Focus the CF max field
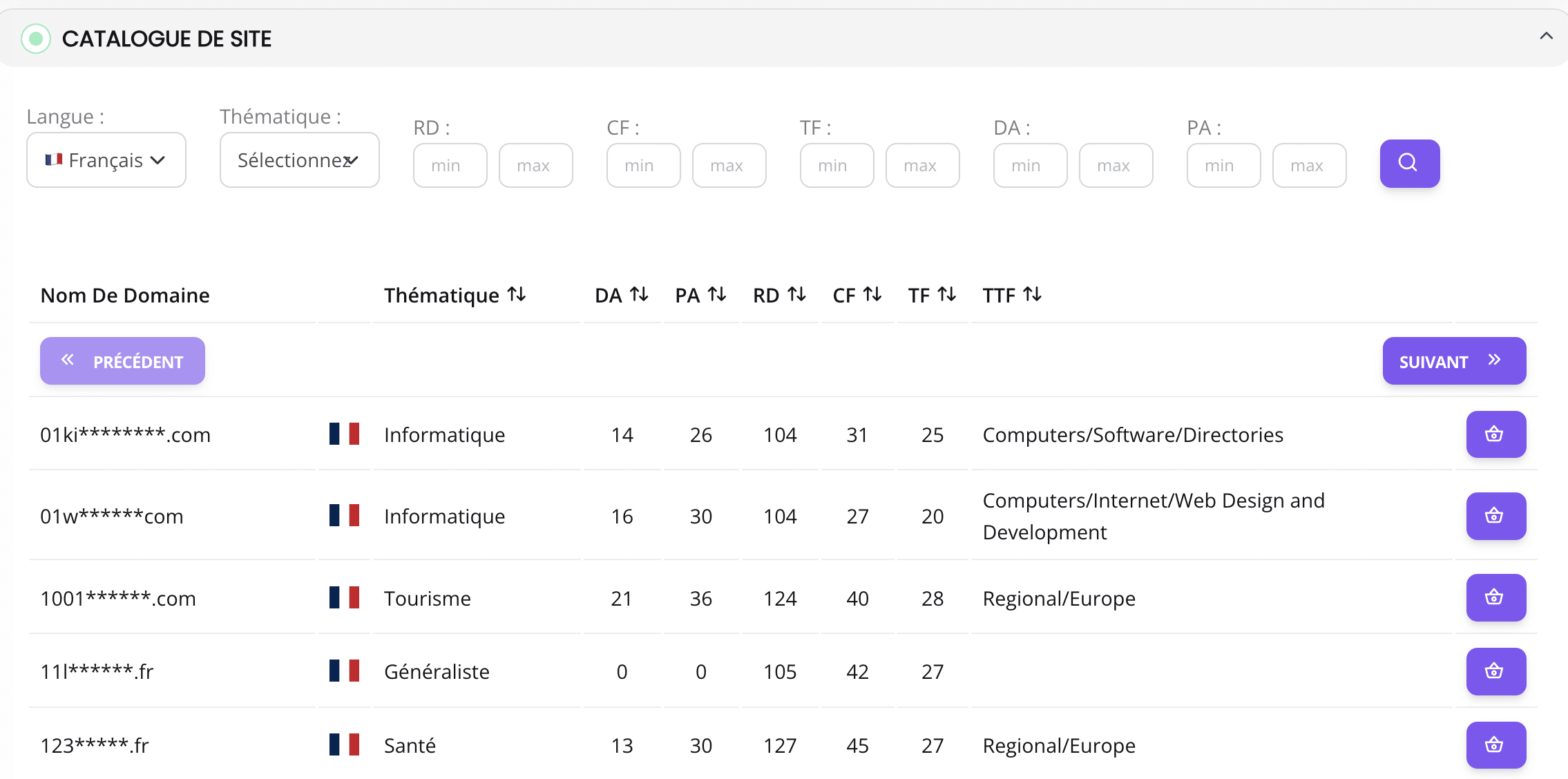This screenshot has width=1568, height=779. [x=729, y=166]
